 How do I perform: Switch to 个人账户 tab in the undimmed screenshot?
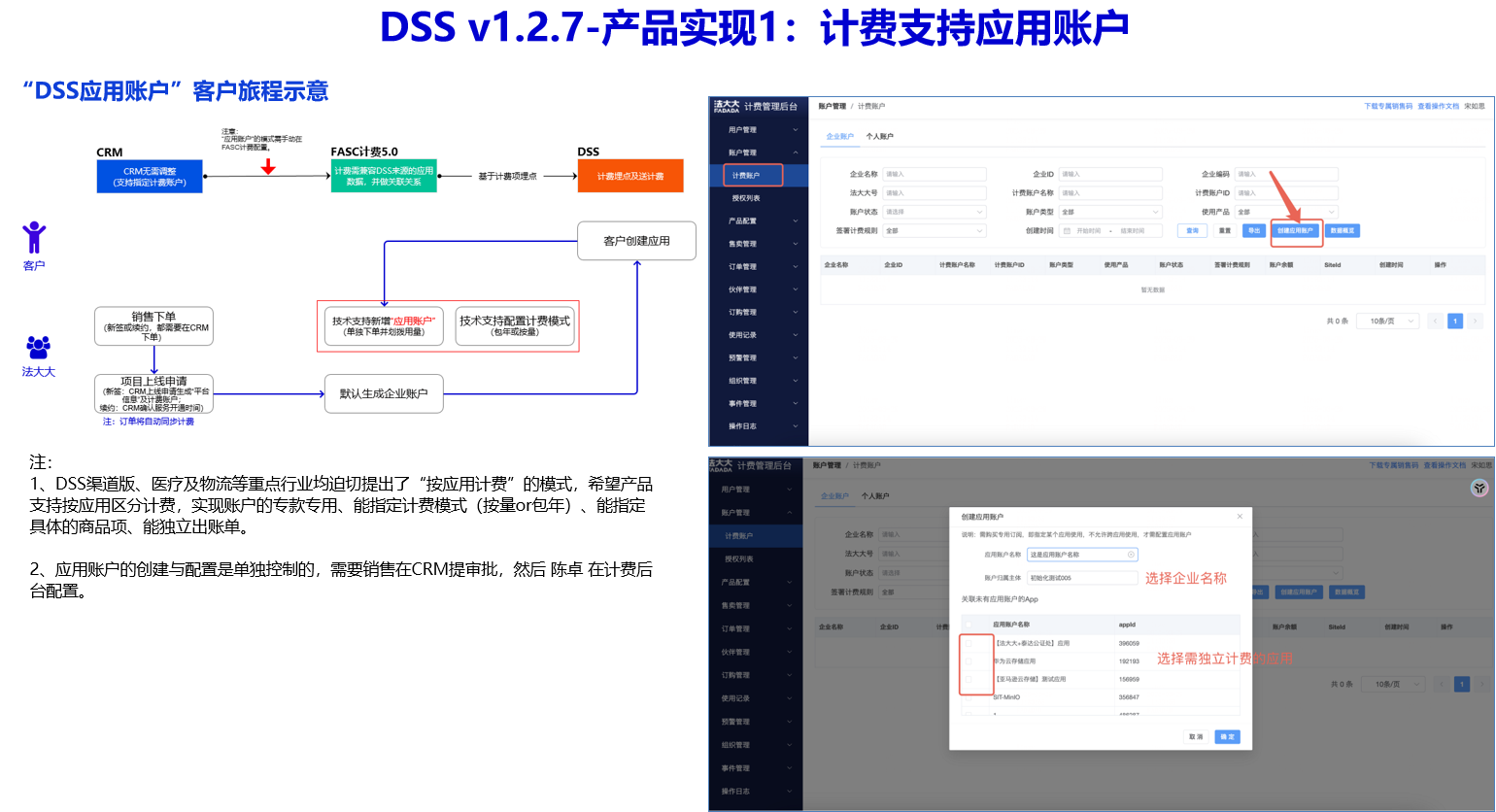tap(880, 137)
